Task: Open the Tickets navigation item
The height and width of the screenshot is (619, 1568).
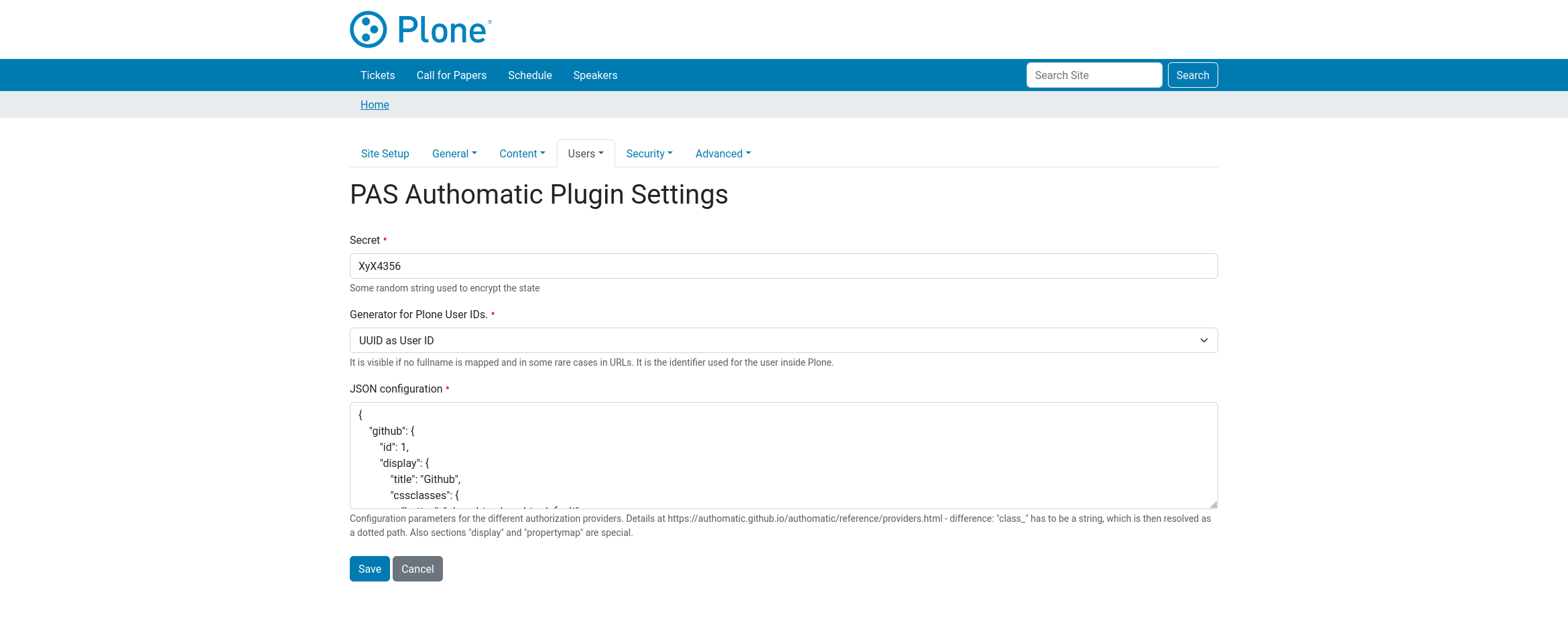Action: tap(377, 75)
